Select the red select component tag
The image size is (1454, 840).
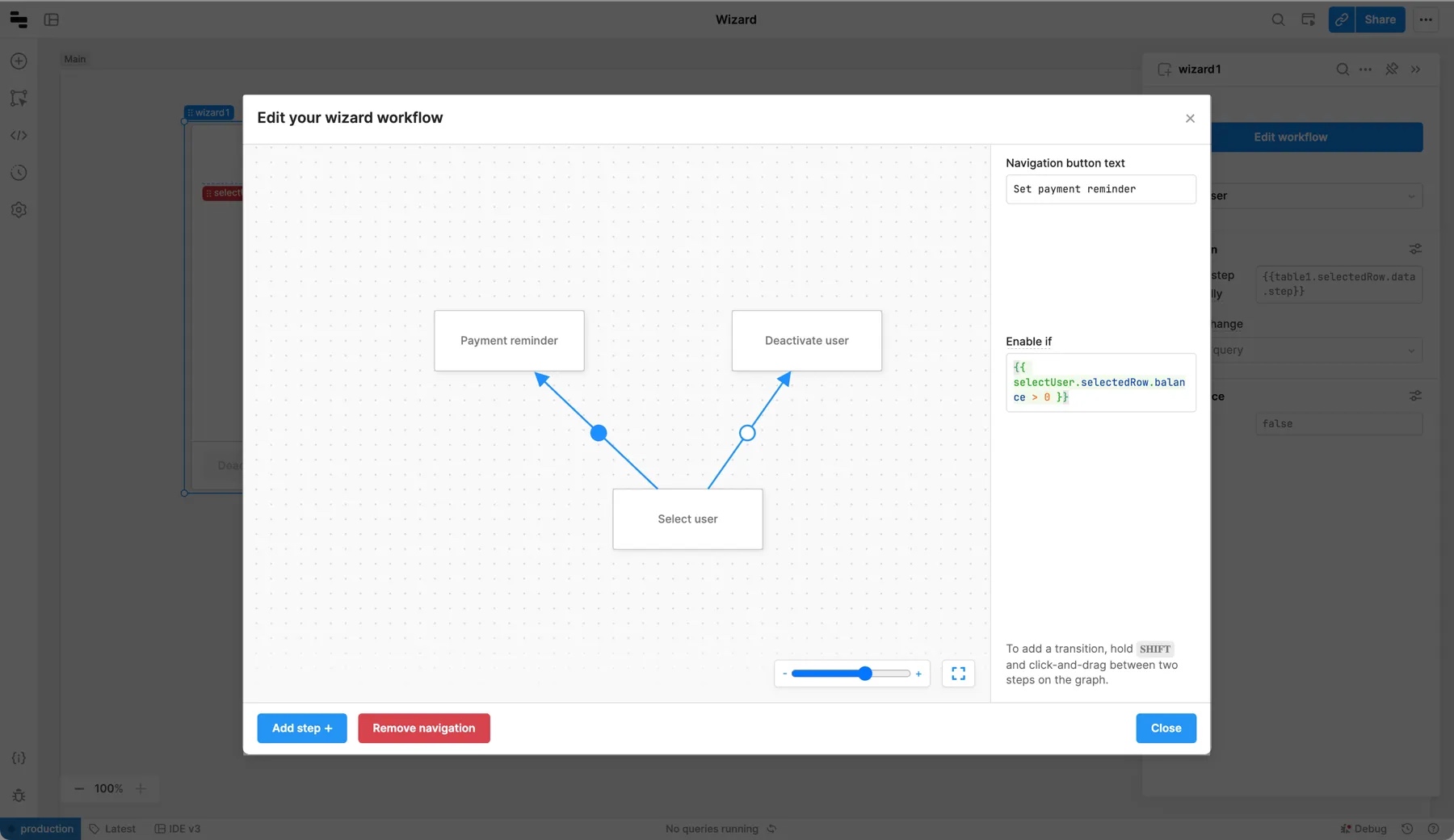click(x=223, y=194)
